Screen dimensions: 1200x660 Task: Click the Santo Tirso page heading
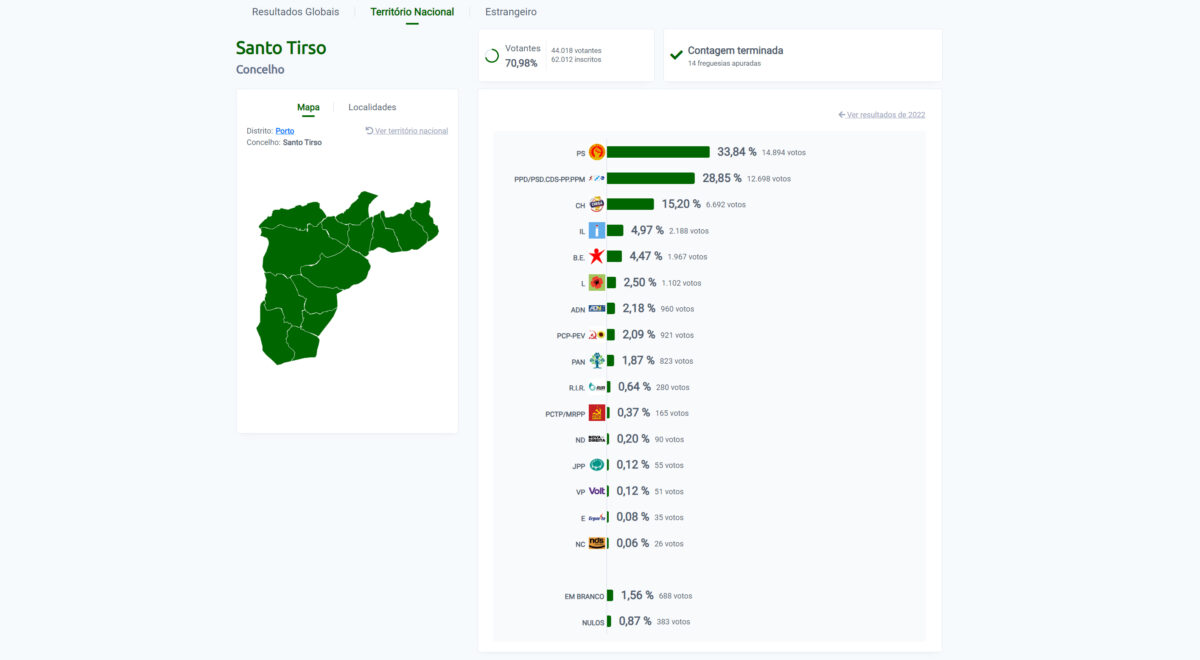(x=281, y=48)
